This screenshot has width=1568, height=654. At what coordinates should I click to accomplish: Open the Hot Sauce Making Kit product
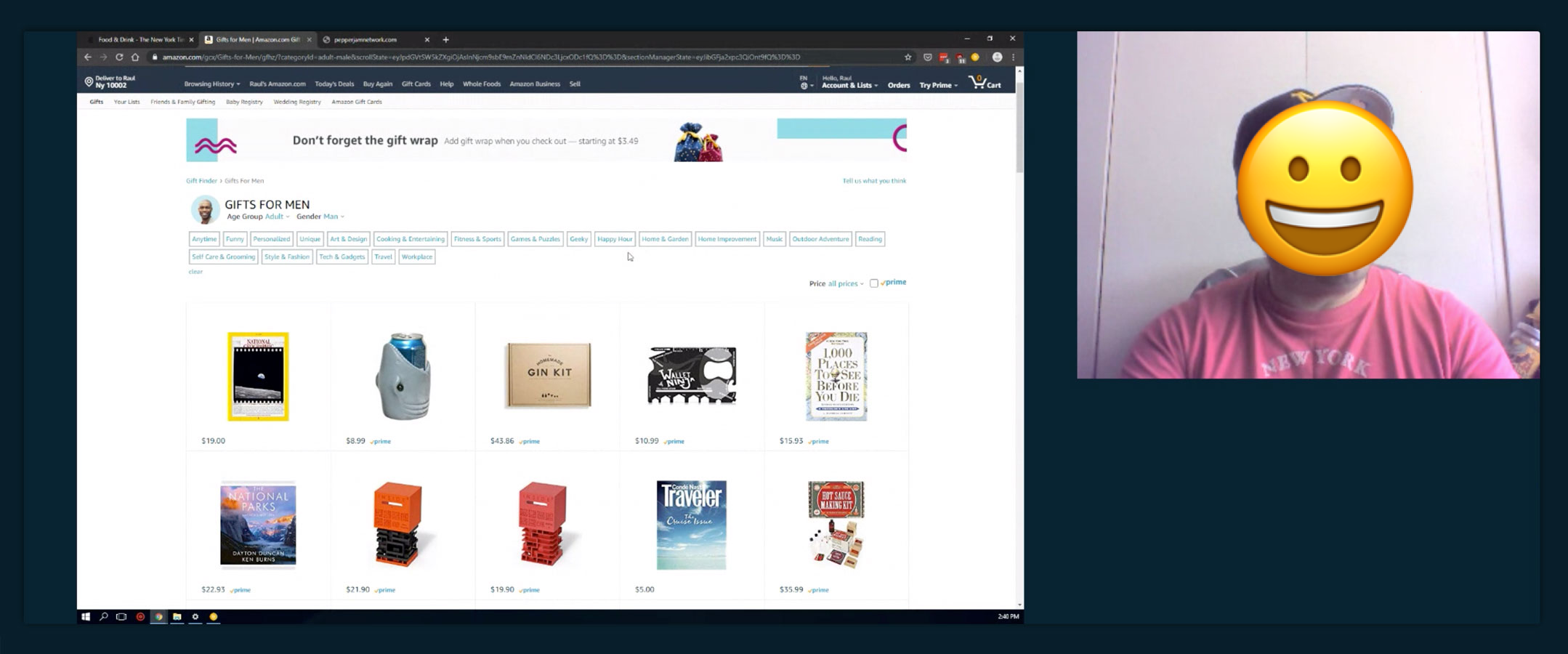[x=836, y=525]
